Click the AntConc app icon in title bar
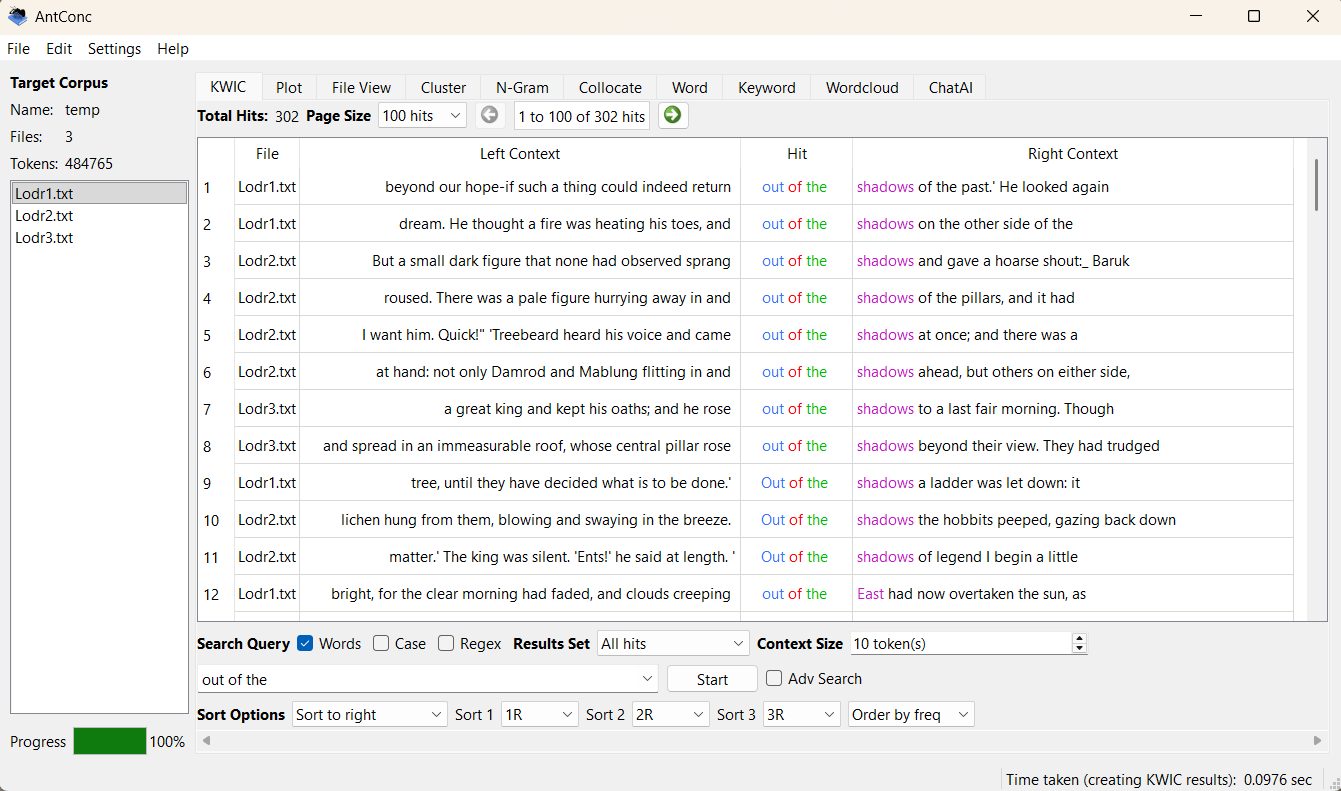 pyautogui.click(x=17, y=17)
